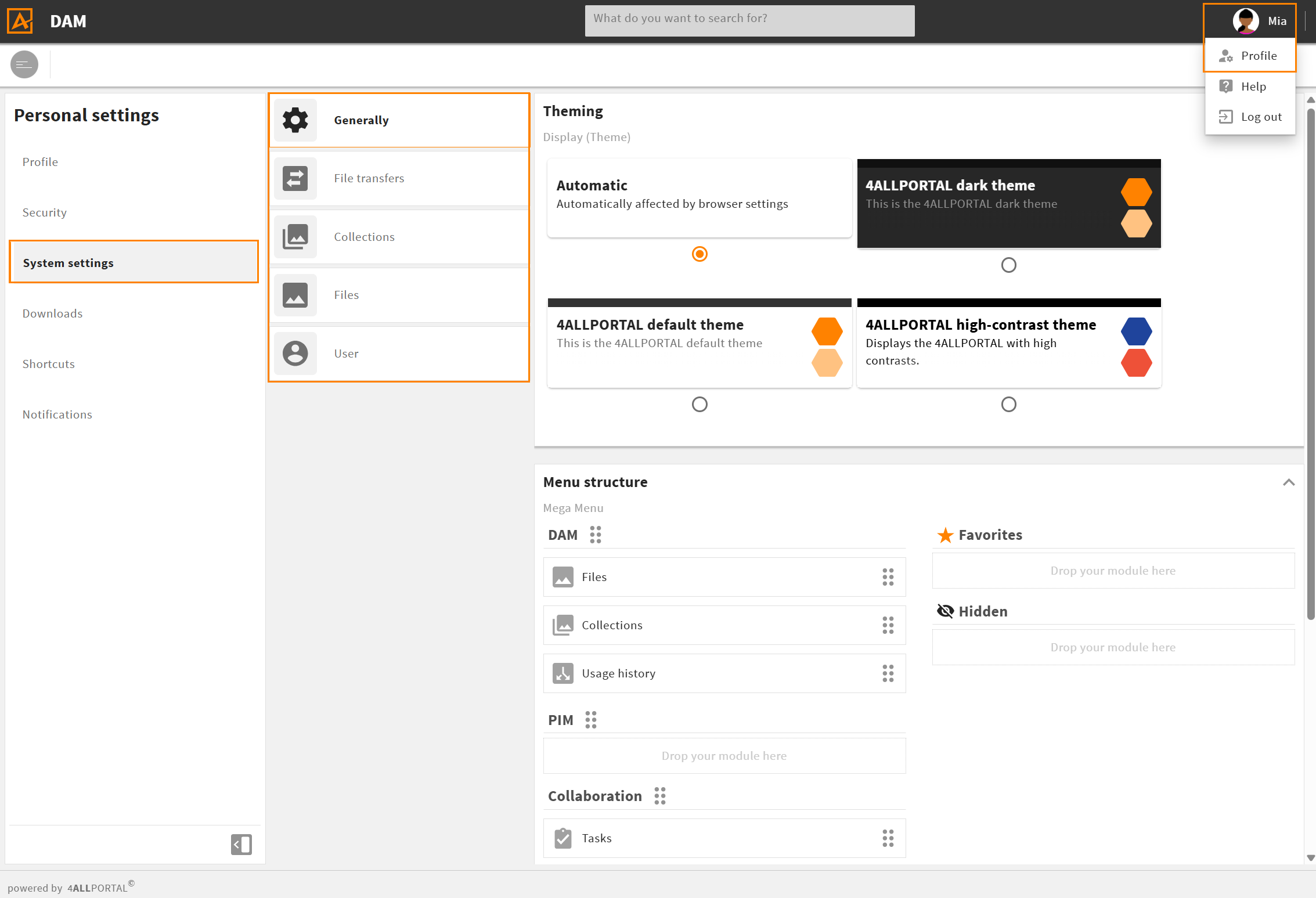Viewport: 1316px width, 898px height.
Task: Select the dark theme radio button
Action: point(1009,265)
